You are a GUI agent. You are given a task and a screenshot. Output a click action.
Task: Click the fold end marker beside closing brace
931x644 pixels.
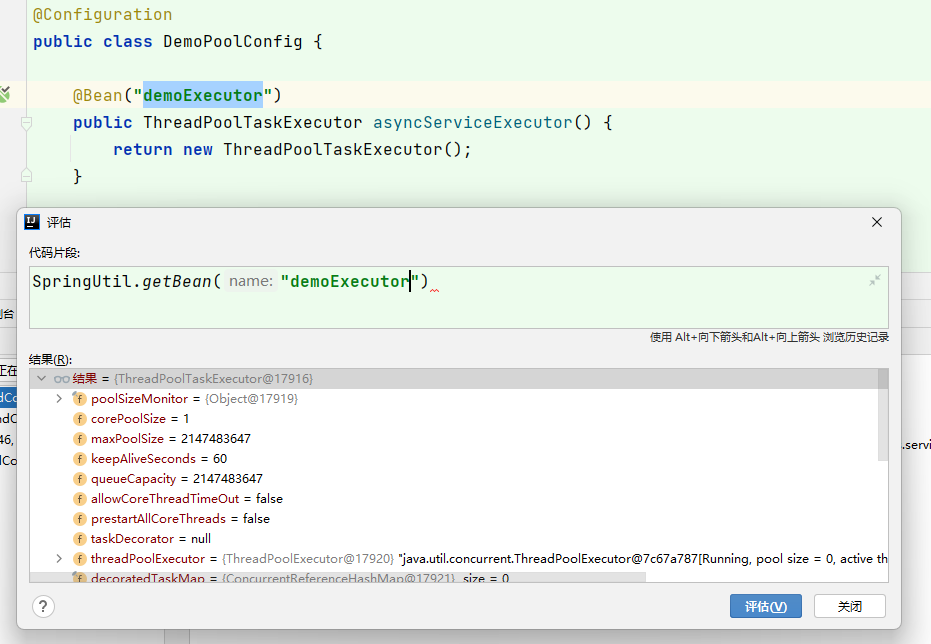26,176
